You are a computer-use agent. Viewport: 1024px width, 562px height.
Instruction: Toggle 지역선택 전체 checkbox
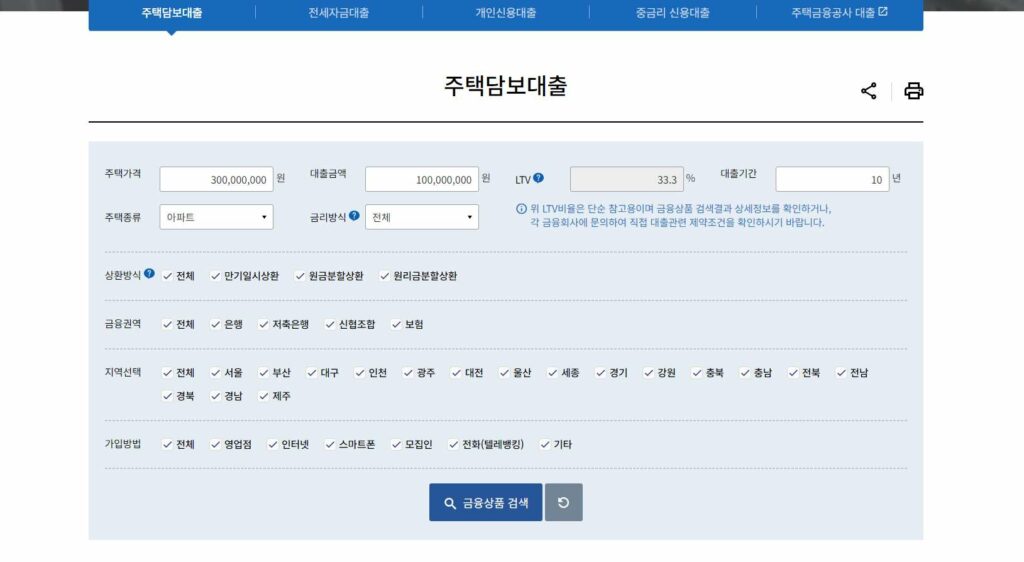[x=167, y=373]
